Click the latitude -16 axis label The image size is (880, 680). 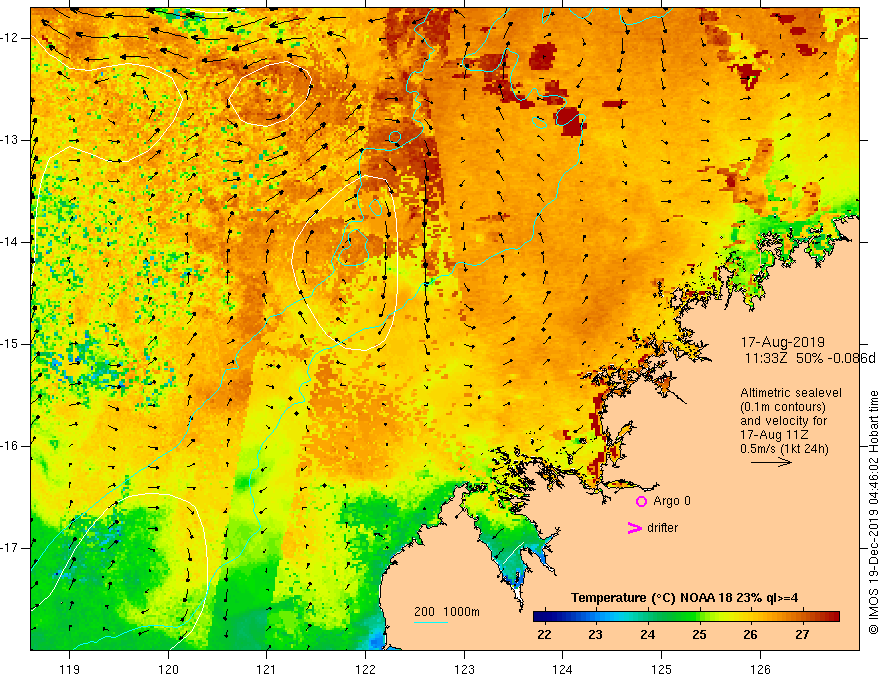pos(12,447)
